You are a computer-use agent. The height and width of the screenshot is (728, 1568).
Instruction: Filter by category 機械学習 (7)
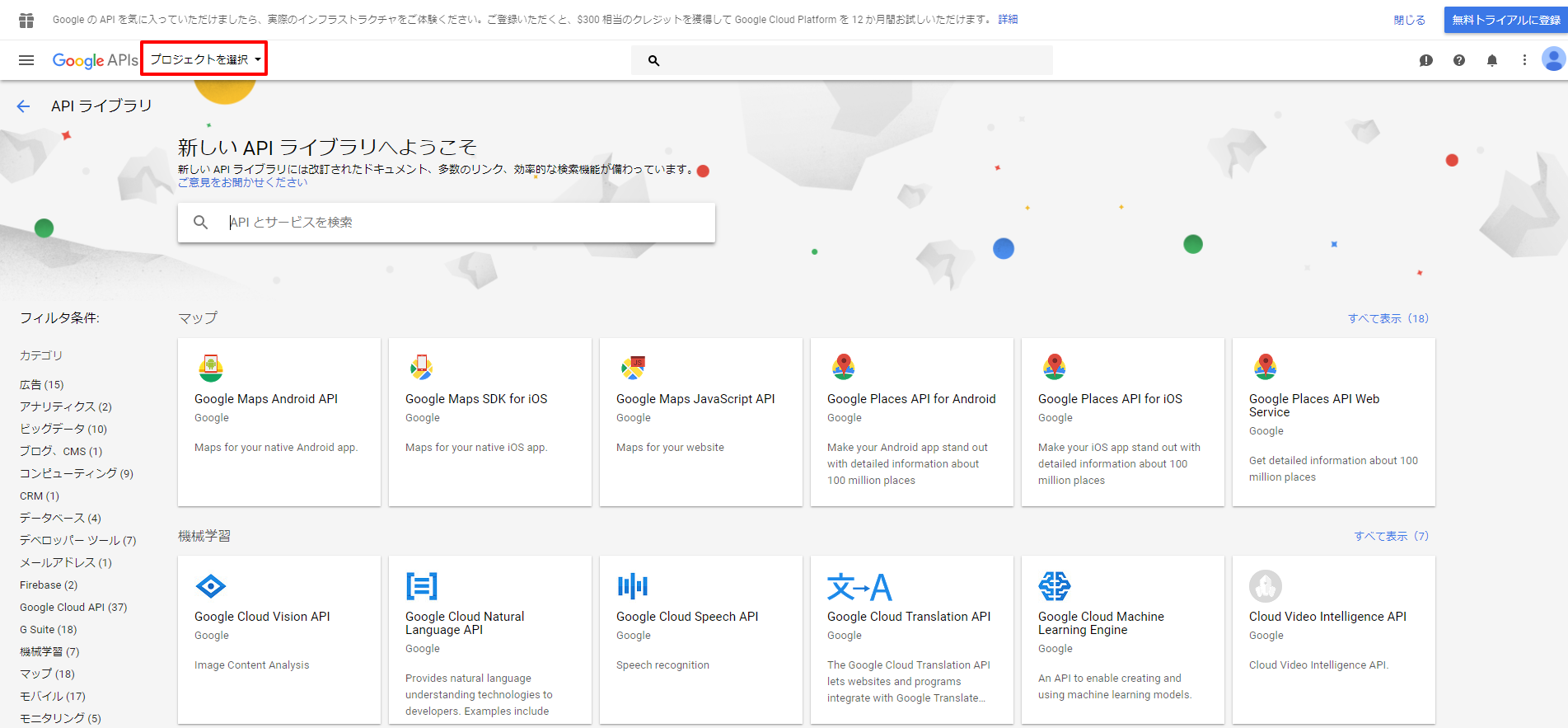point(49,651)
